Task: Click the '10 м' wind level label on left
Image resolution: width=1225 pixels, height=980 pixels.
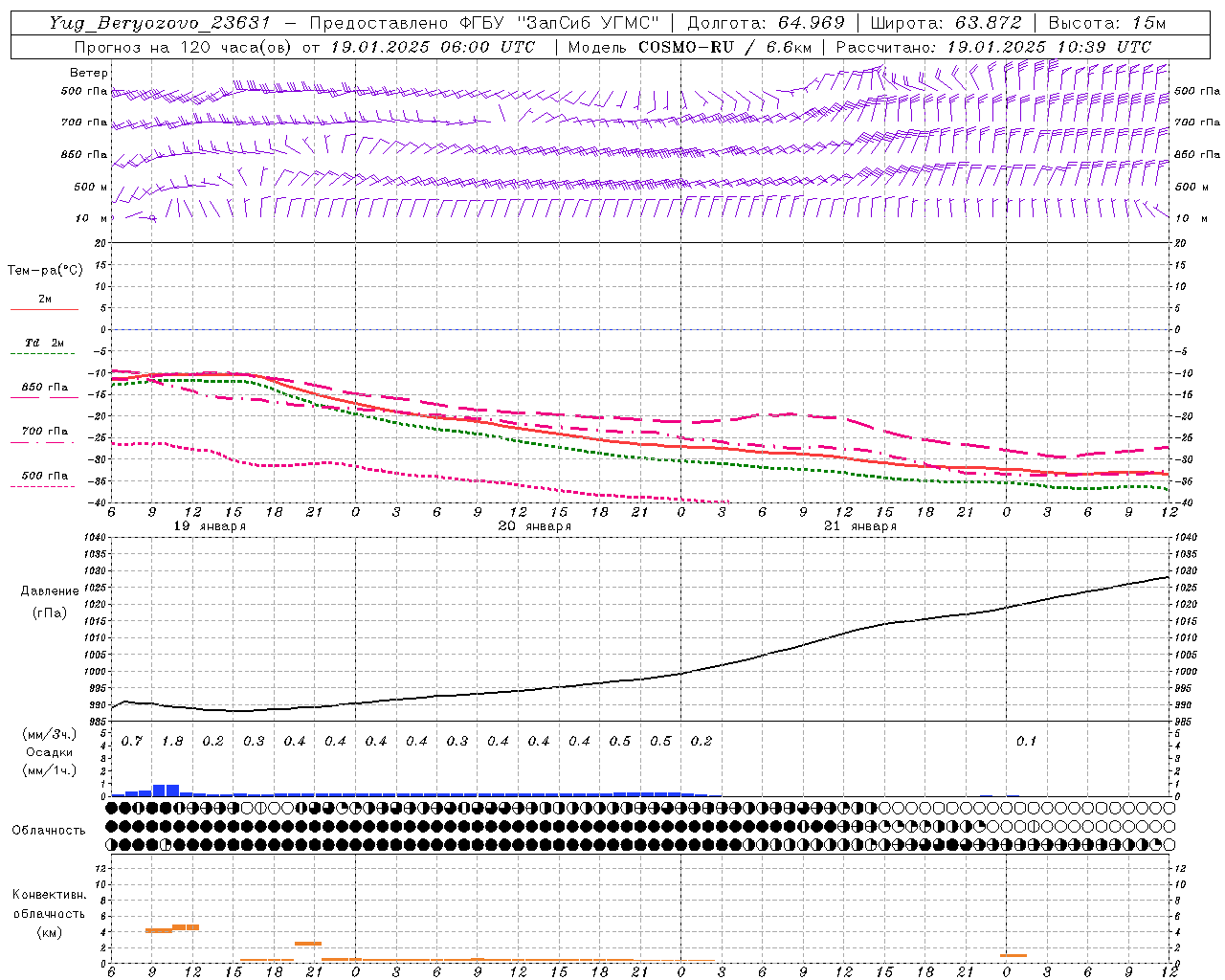Action: 92,219
